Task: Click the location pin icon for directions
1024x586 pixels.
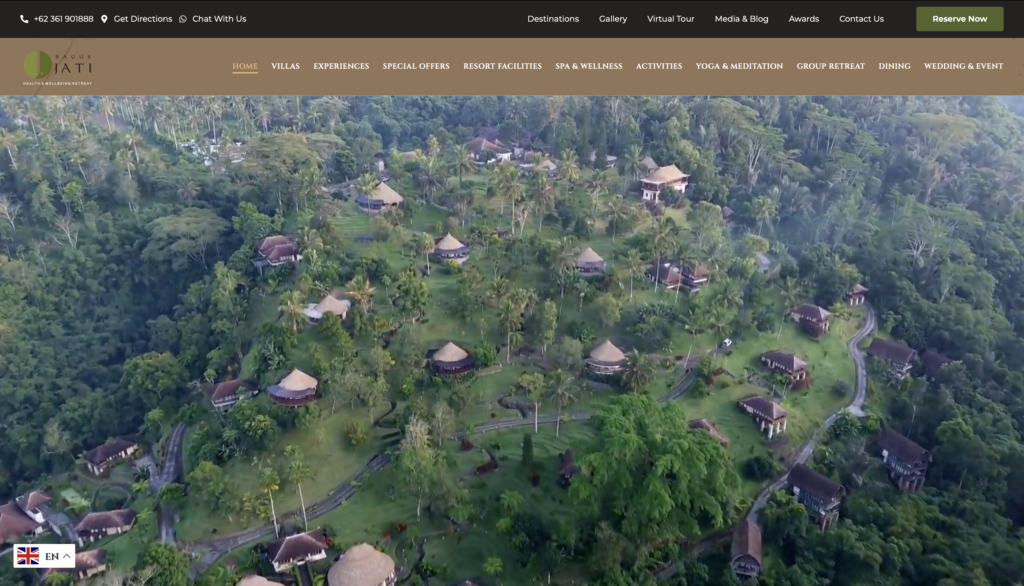Action: [x=104, y=19]
